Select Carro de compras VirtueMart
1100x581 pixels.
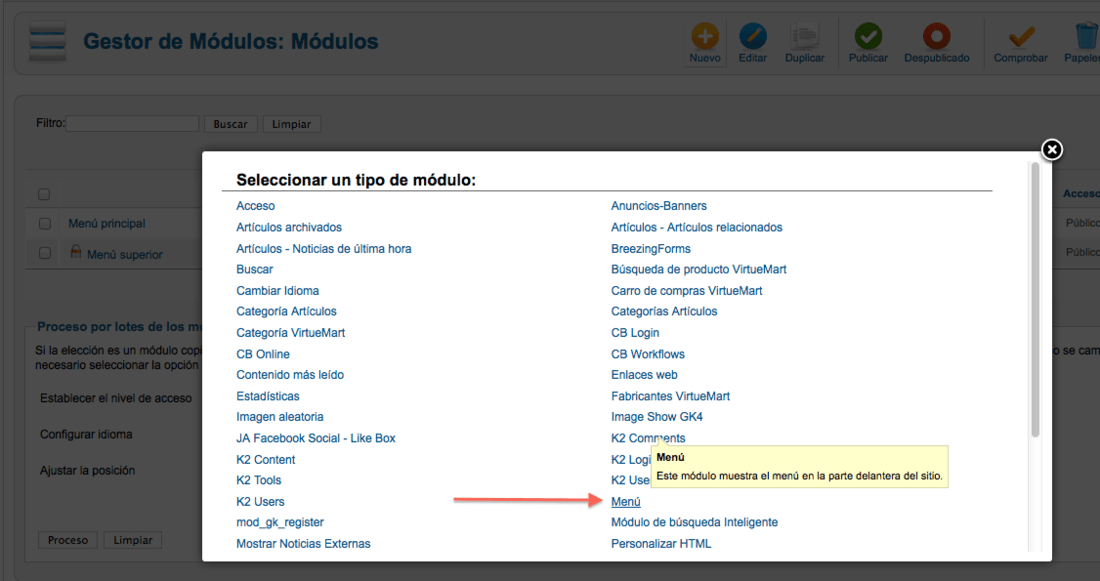(686, 290)
